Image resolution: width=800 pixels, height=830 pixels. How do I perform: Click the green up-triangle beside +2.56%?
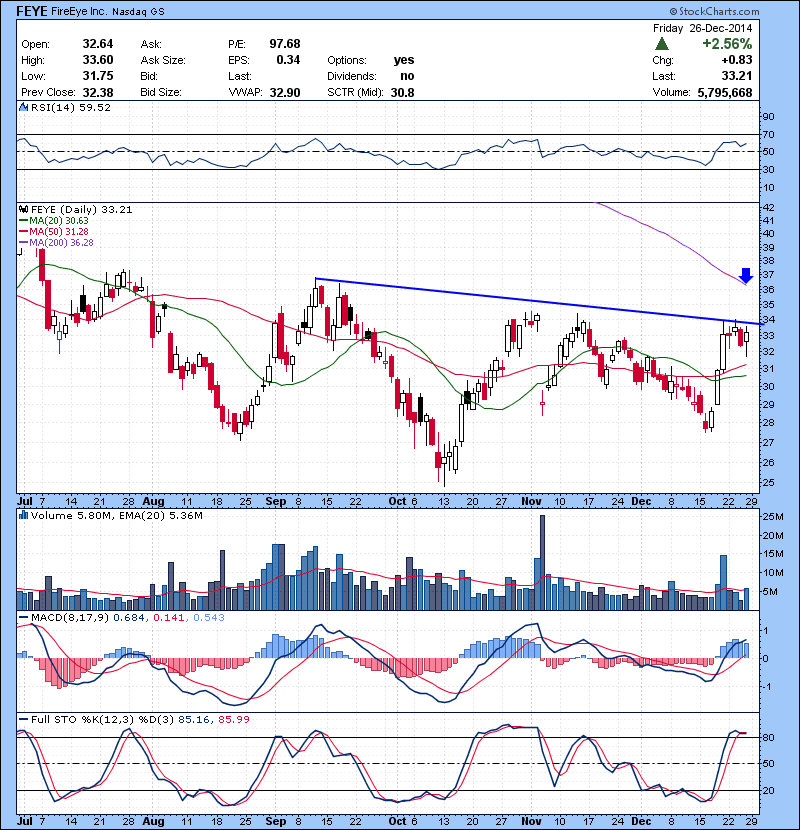tap(662, 44)
